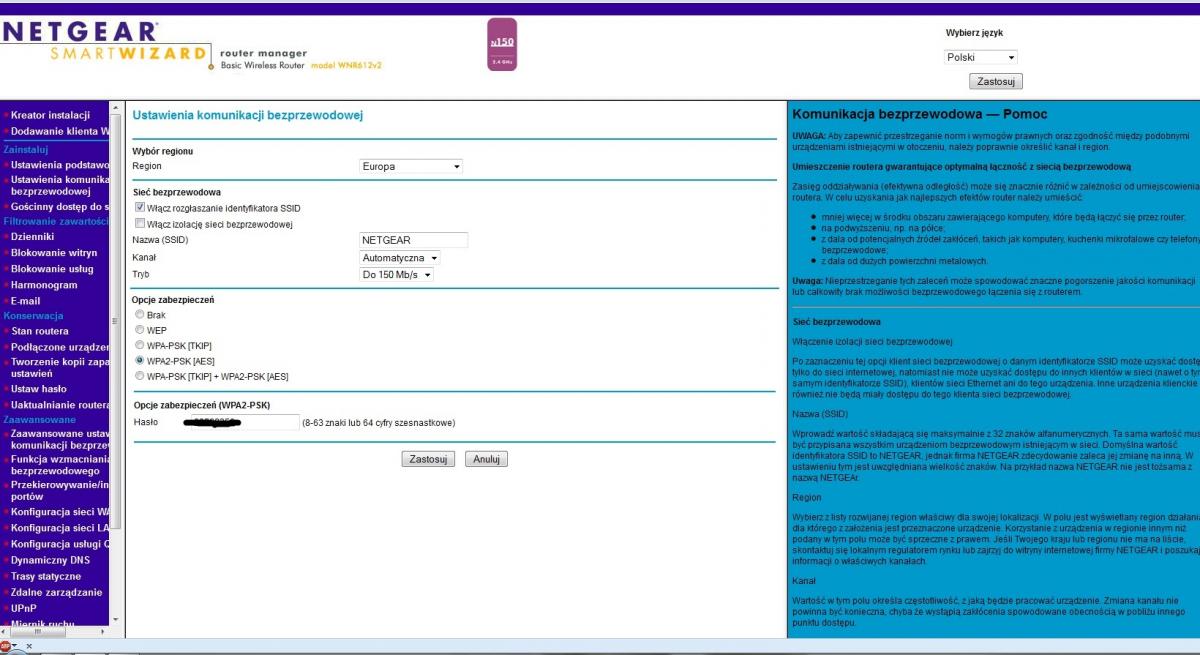Close the add-on bar with the X
Screen dimensions: 1200x655
coord(29,647)
